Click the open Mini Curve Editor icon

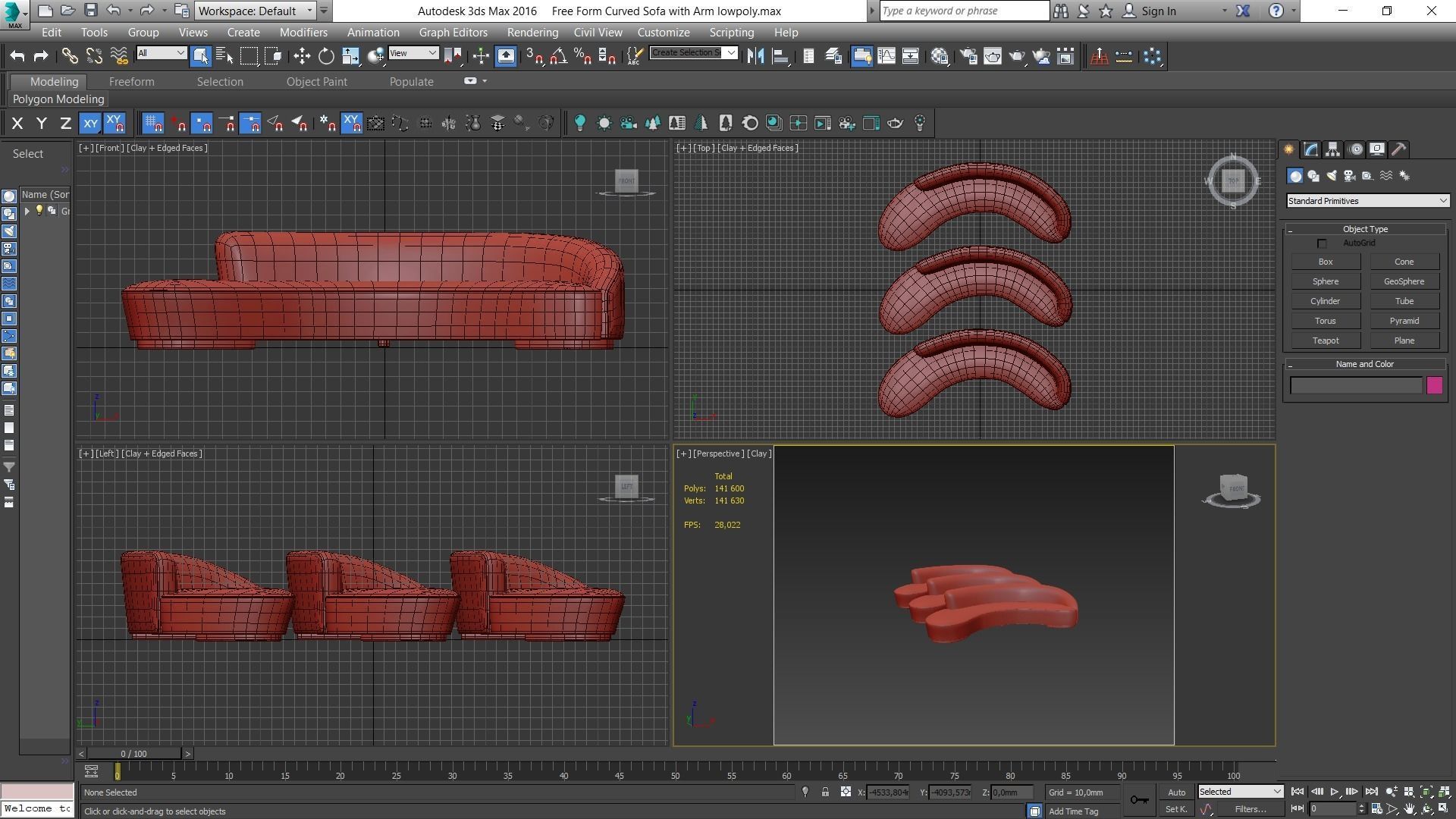91,772
